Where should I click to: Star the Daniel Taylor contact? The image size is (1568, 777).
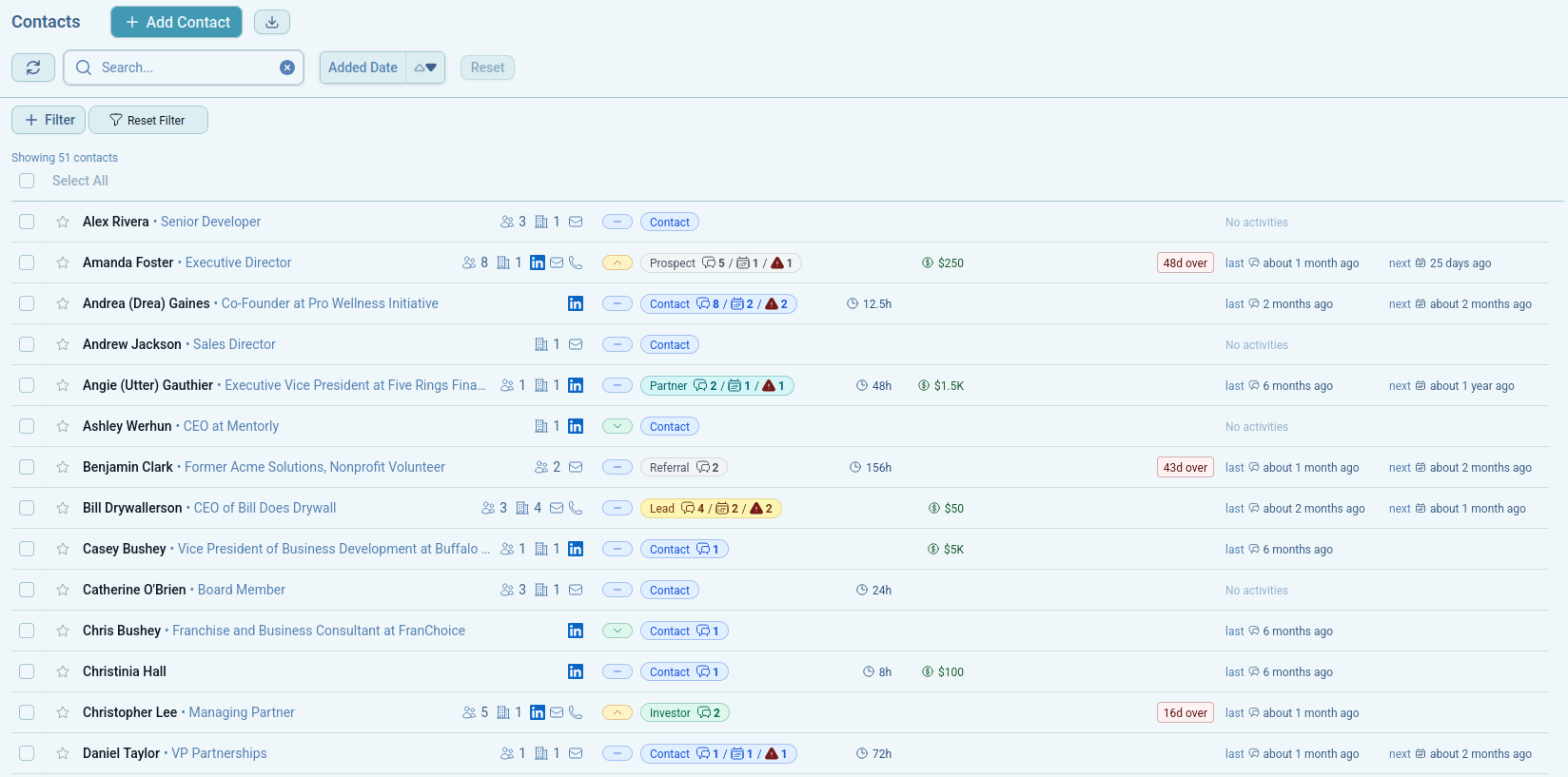(63, 753)
